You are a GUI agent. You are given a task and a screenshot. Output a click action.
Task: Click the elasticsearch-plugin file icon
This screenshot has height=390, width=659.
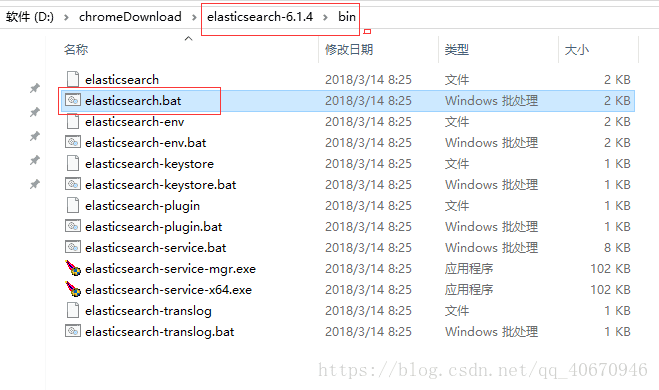click(73, 206)
